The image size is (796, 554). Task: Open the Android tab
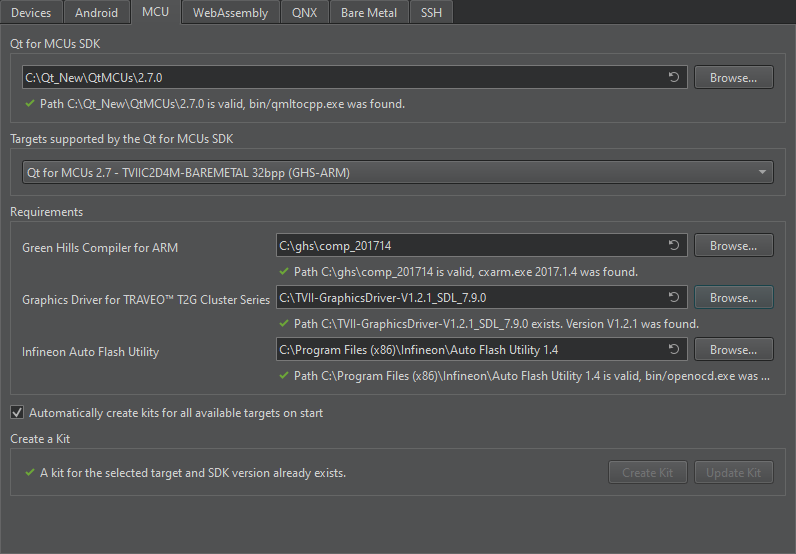point(97,12)
